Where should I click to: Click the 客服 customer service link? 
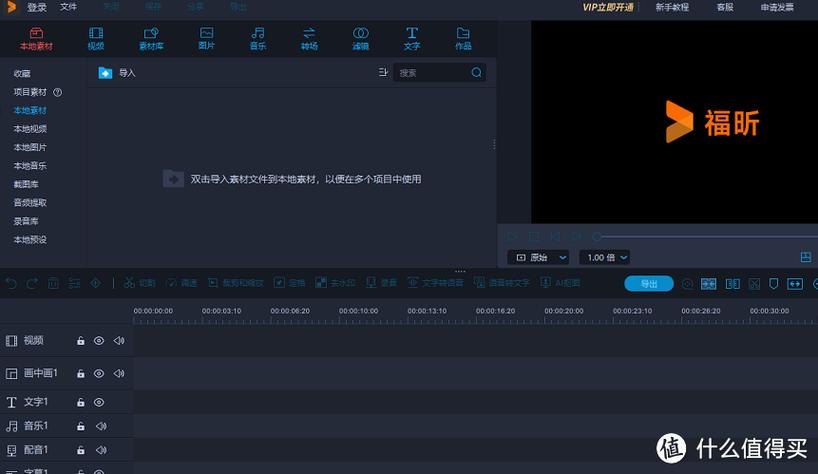click(x=725, y=7)
